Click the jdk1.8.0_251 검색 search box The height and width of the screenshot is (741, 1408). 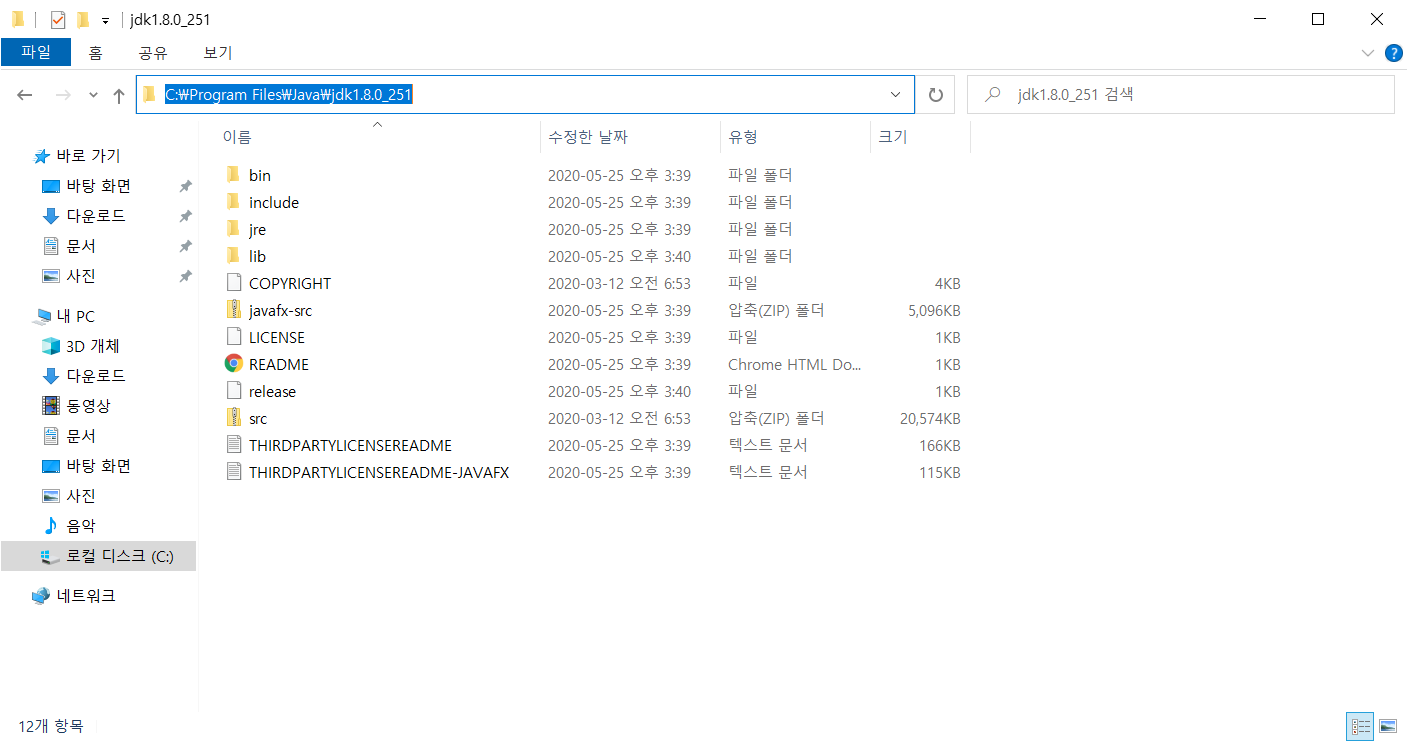tap(1181, 95)
